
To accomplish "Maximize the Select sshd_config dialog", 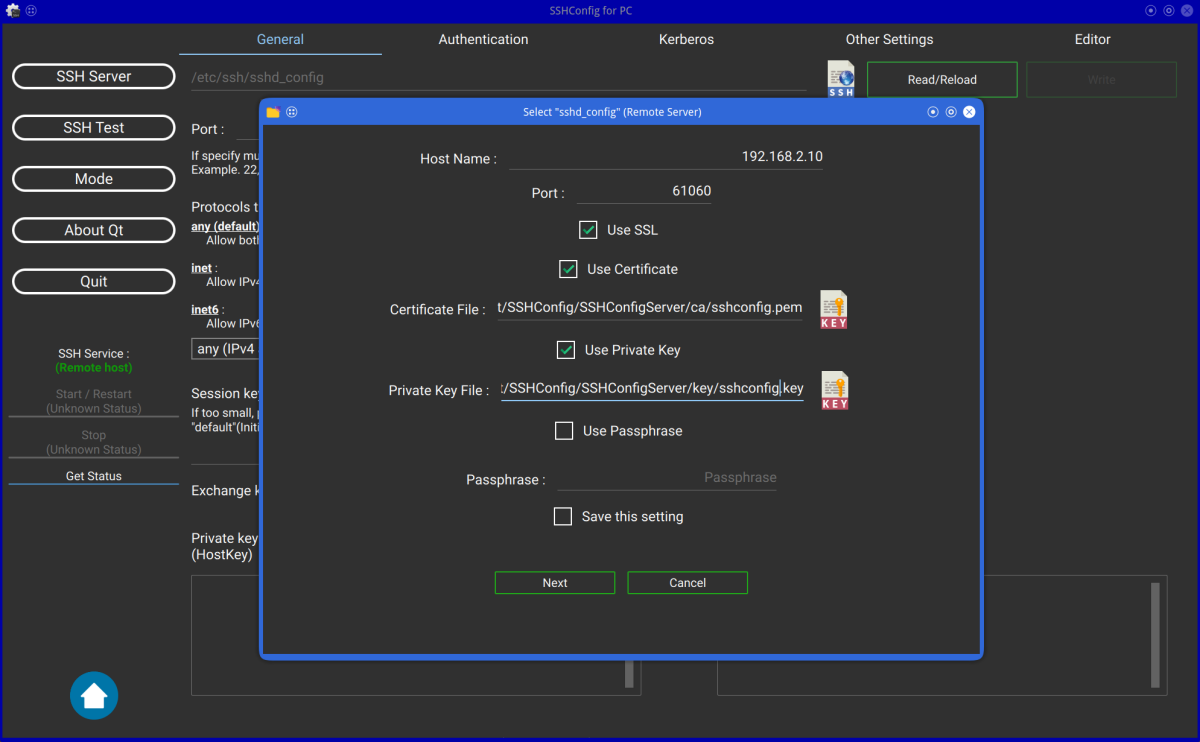I will click(951, 112).
